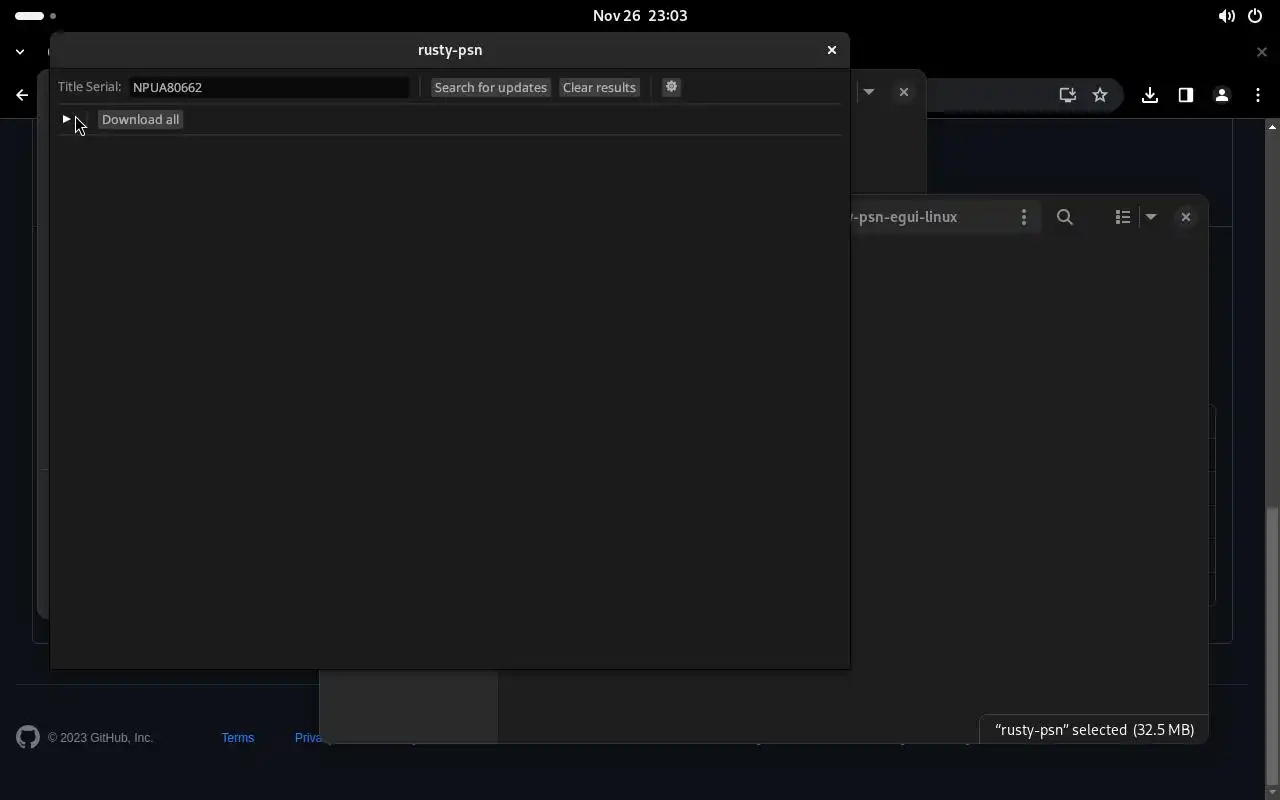Open system volume indicator
This screenshot has width=1280, height=800.
point(1226,16)
